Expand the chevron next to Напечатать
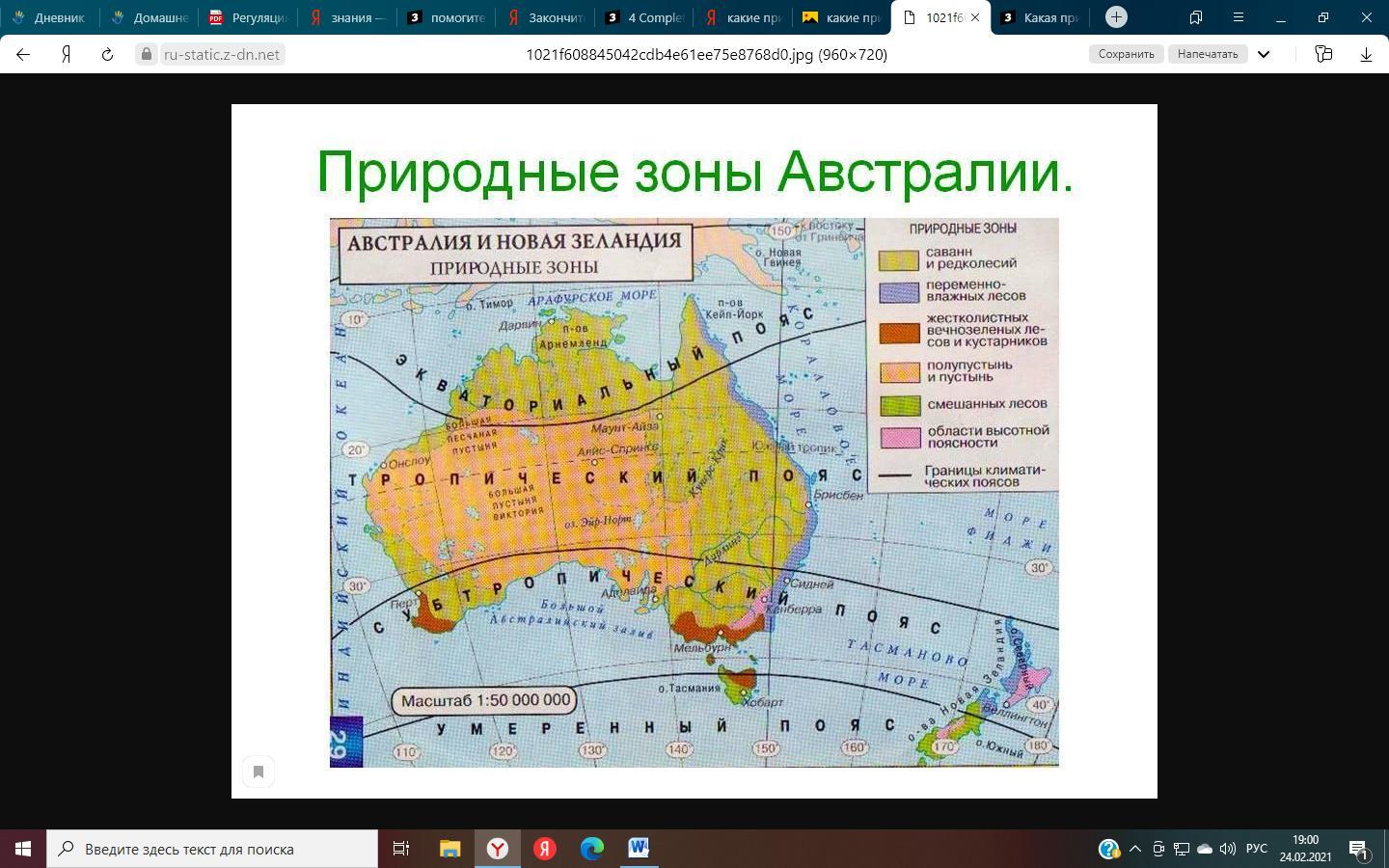The width and height of the screenshot is (1389, 868). tap(1264, 54)
